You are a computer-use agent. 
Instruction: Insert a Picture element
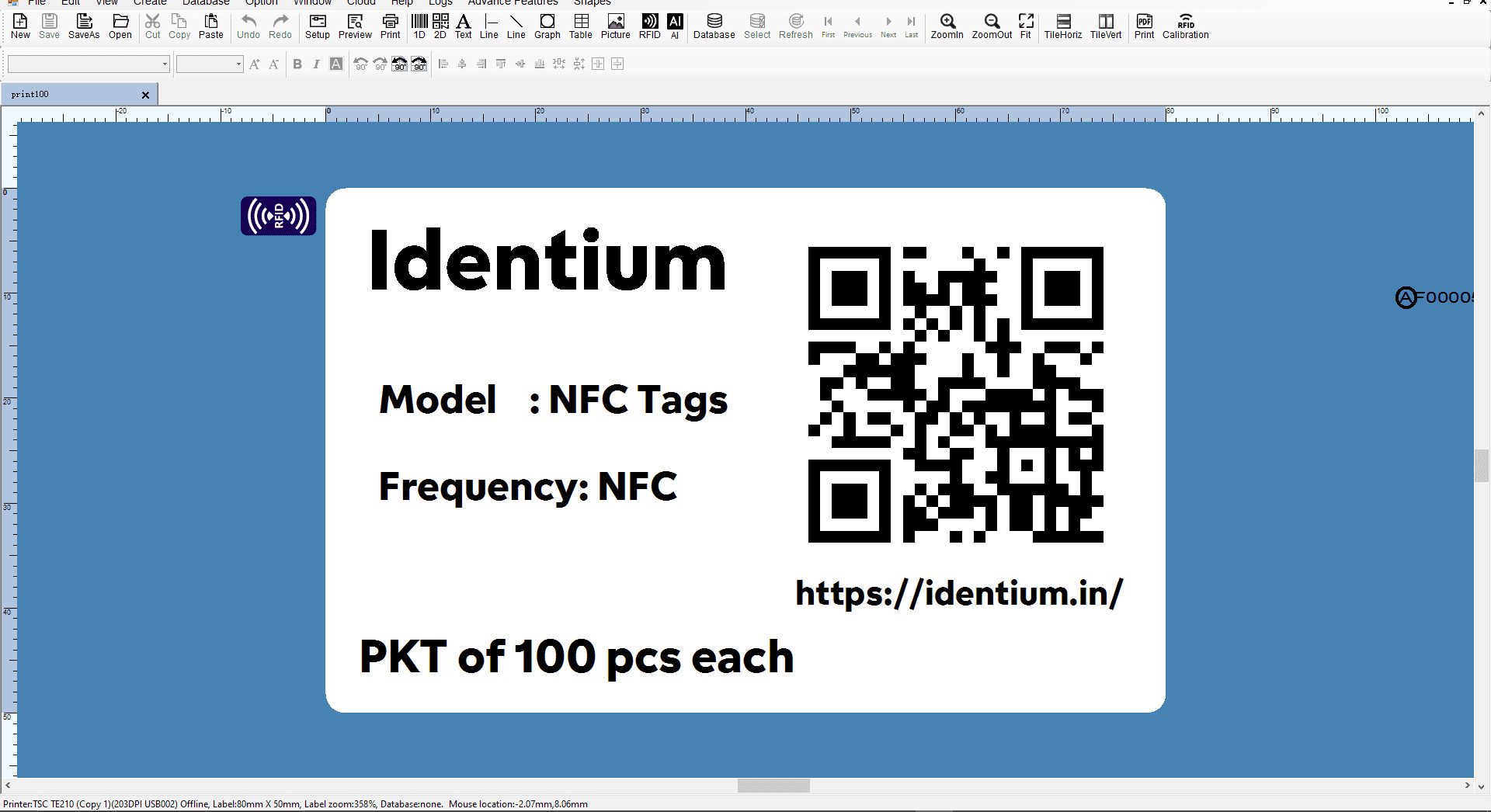[x=616, y=26]
